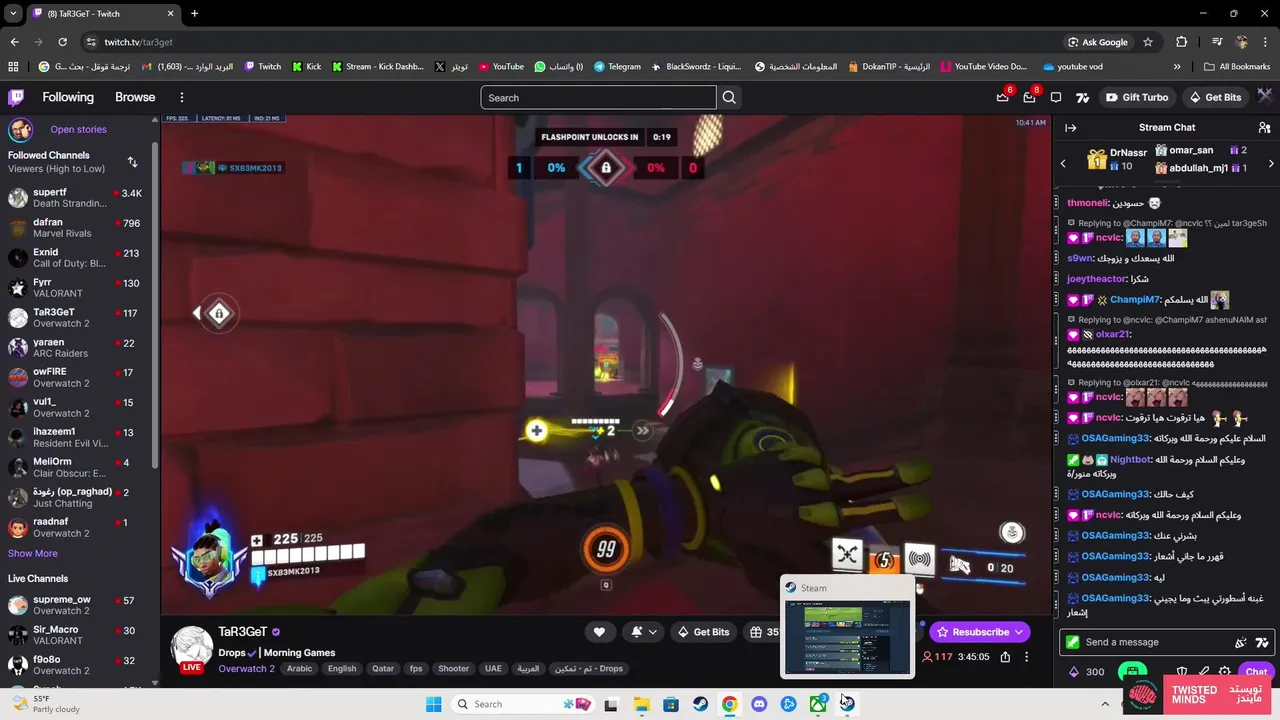The width and height of the screenshot is (1280, 720).
Task: Click the Twitch search input field
Action: point(598,97)
